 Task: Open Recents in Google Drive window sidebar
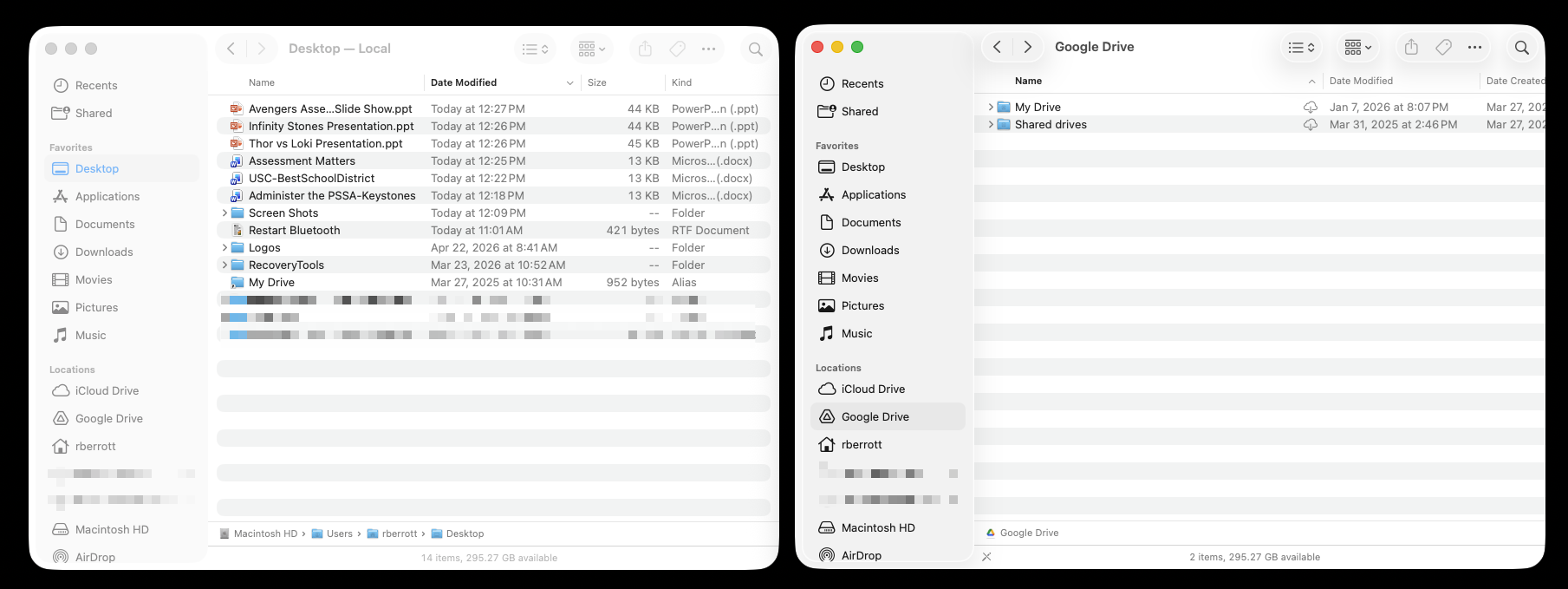(888, 83)
